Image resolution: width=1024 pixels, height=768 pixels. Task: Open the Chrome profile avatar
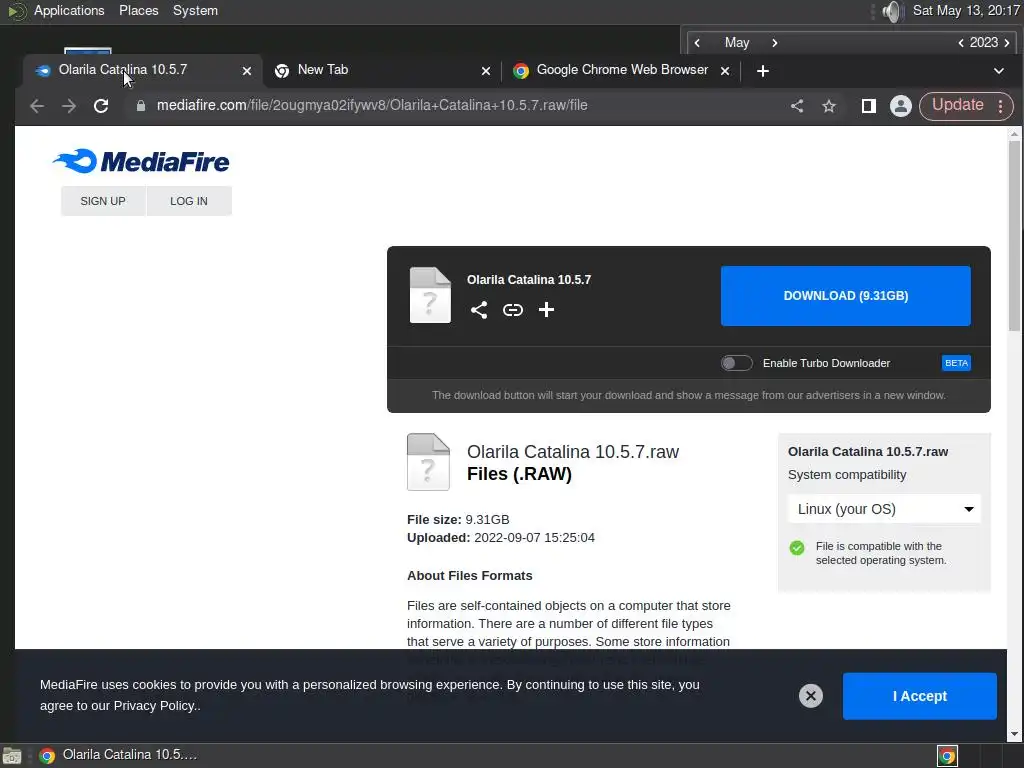[901, 106]
